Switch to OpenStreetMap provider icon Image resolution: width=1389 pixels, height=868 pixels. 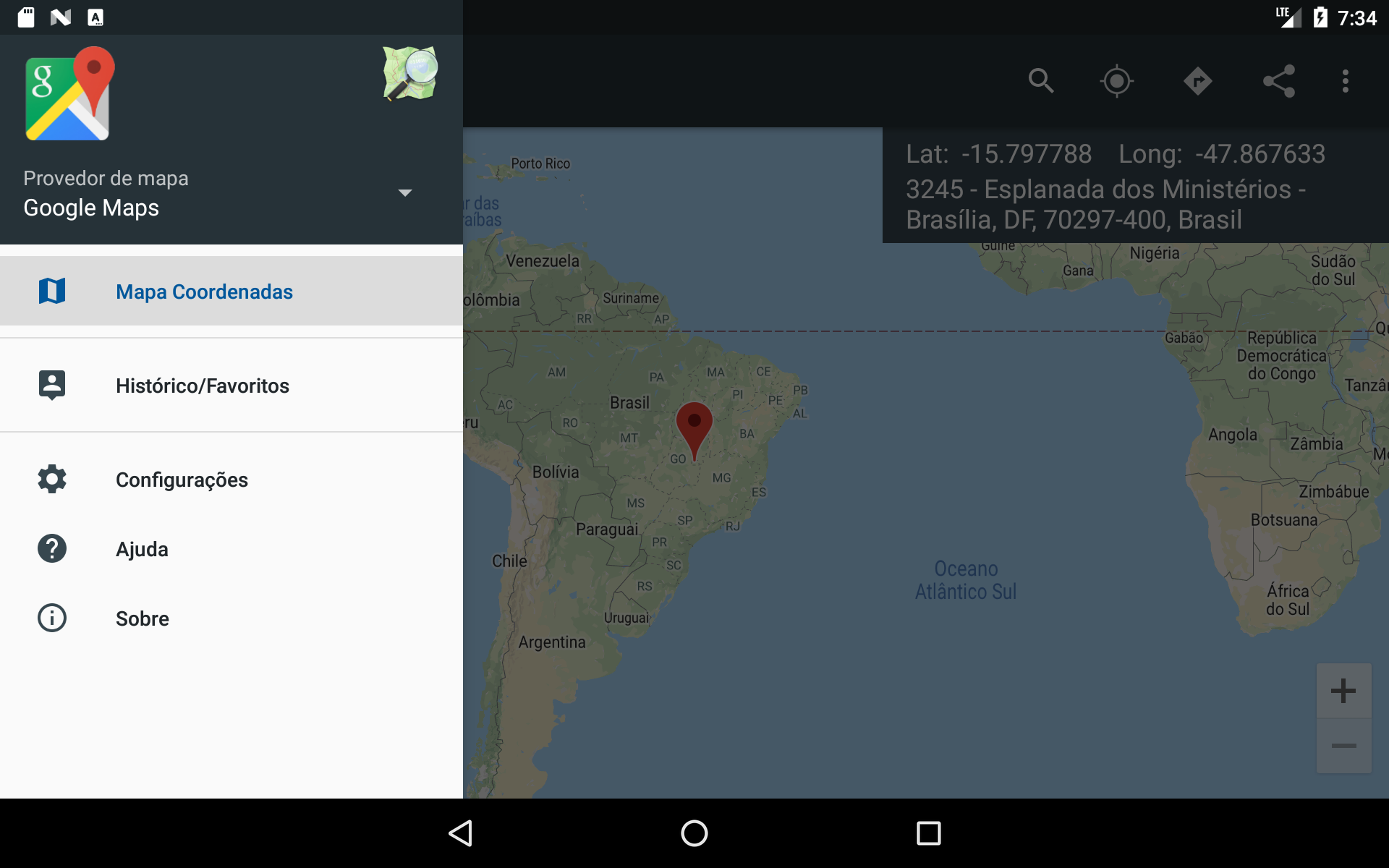tap(410, 74)
